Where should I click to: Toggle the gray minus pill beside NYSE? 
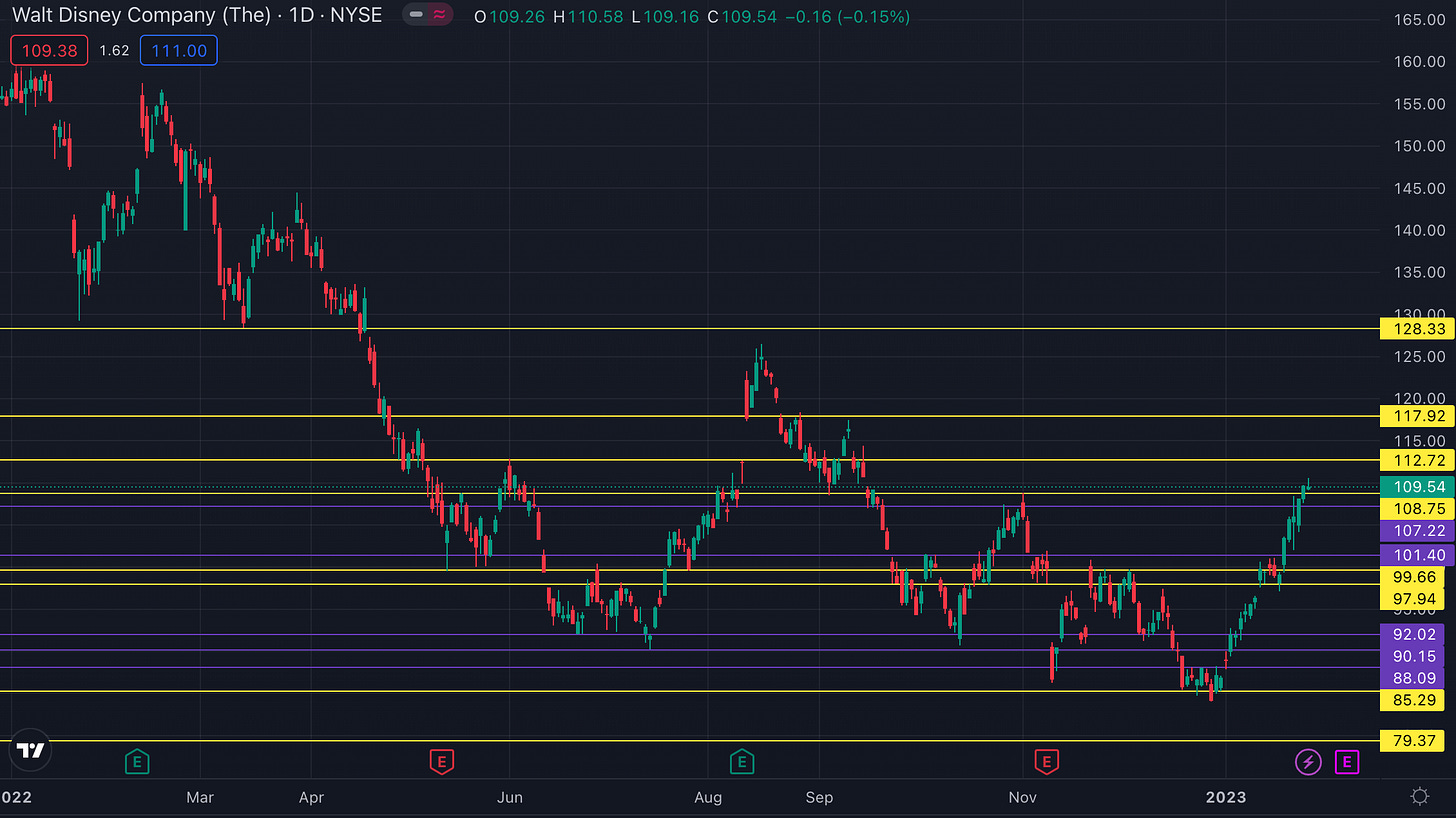415,15
